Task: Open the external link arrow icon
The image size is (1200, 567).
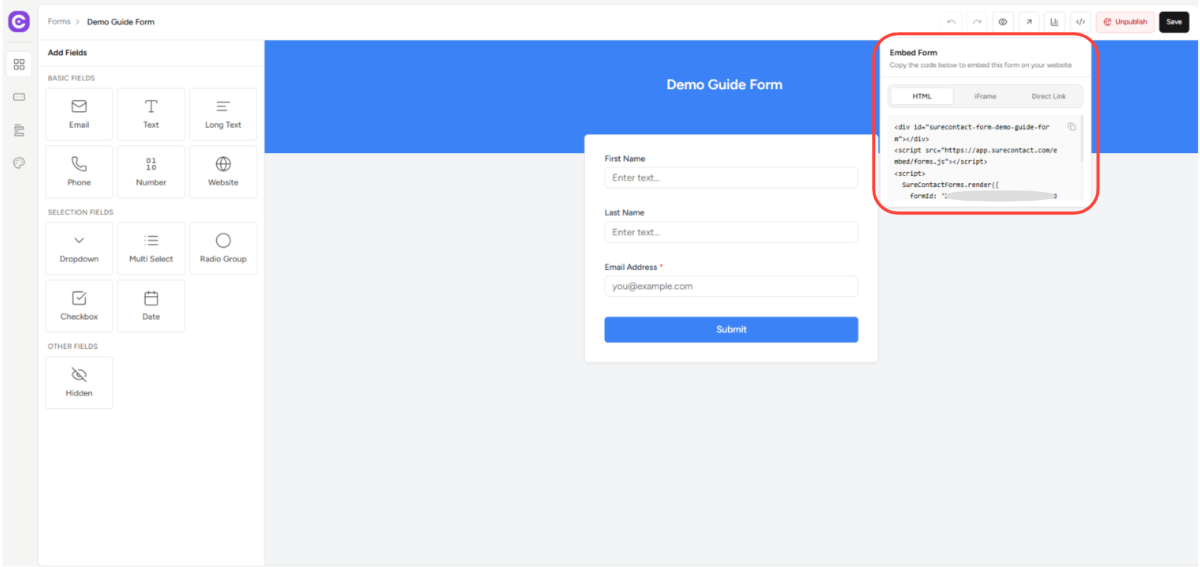Action: tap(1029, 22)
